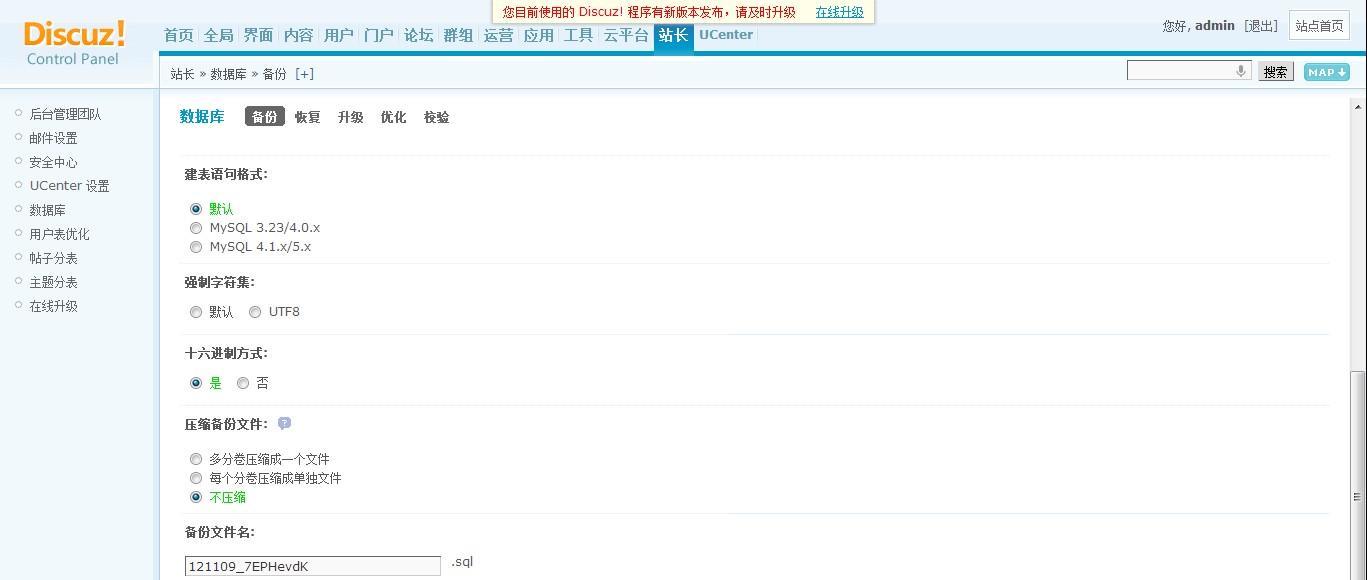Select 每个分卷压缩成单独文件 option
This screenshot has width=1367, height=580.
coord(196,478)
